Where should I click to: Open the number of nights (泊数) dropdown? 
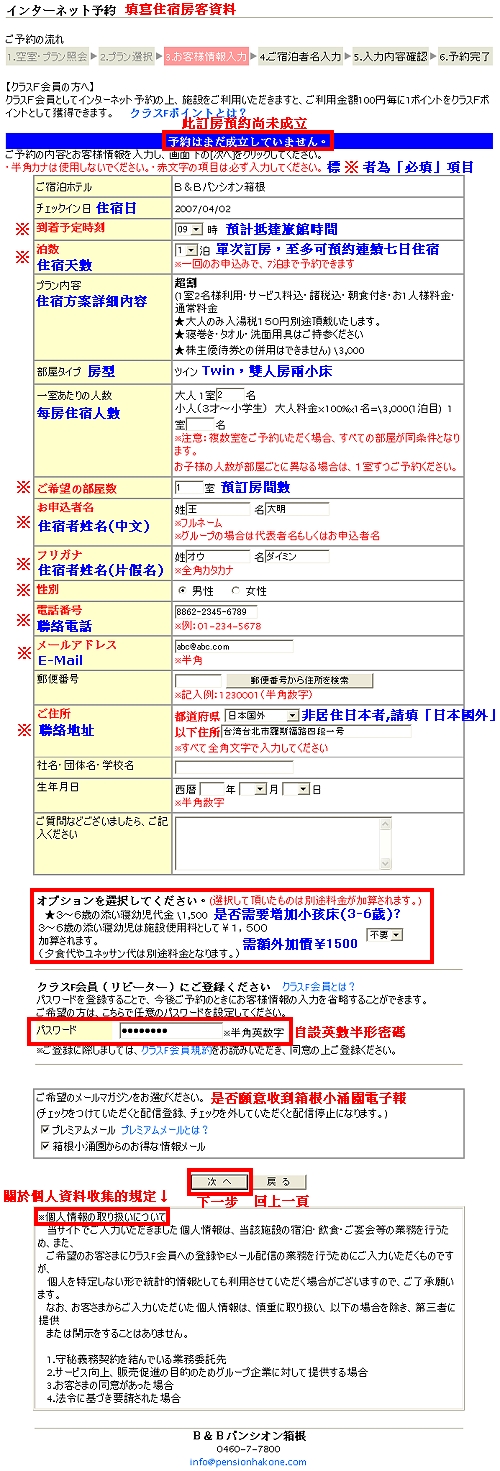[x=185, y=250]
